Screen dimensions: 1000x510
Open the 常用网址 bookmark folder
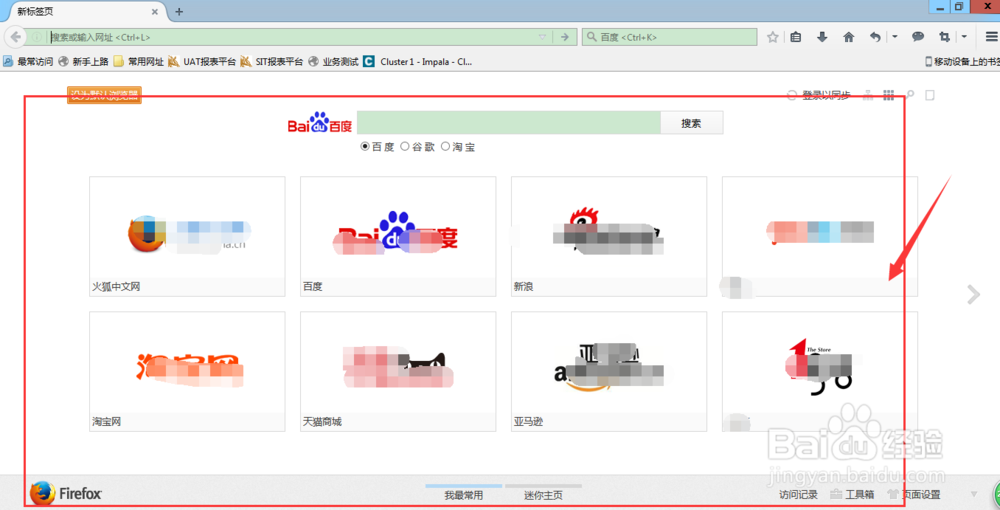tap(138, 62)
